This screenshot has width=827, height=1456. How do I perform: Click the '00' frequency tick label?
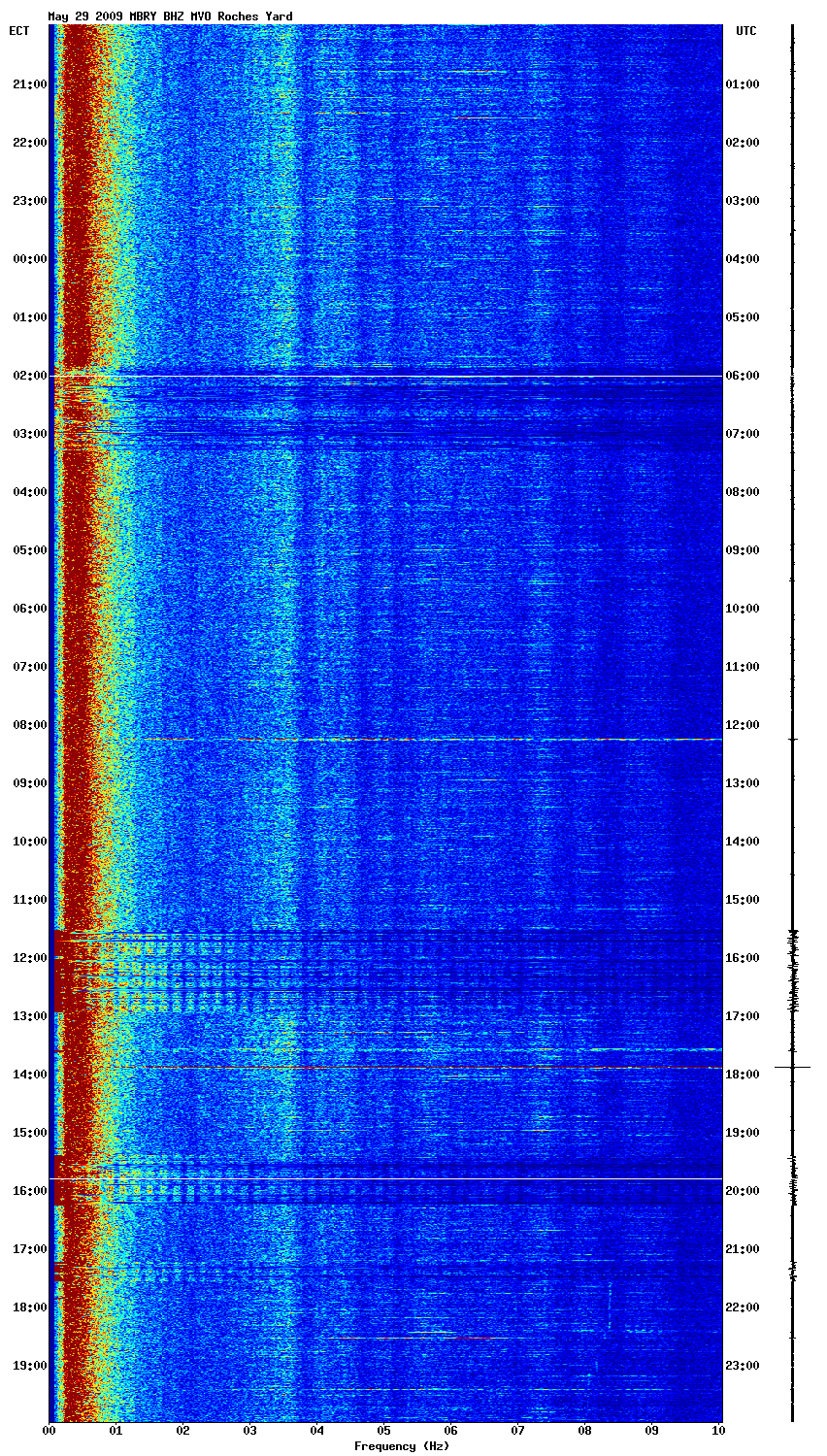click(50, 1431)
